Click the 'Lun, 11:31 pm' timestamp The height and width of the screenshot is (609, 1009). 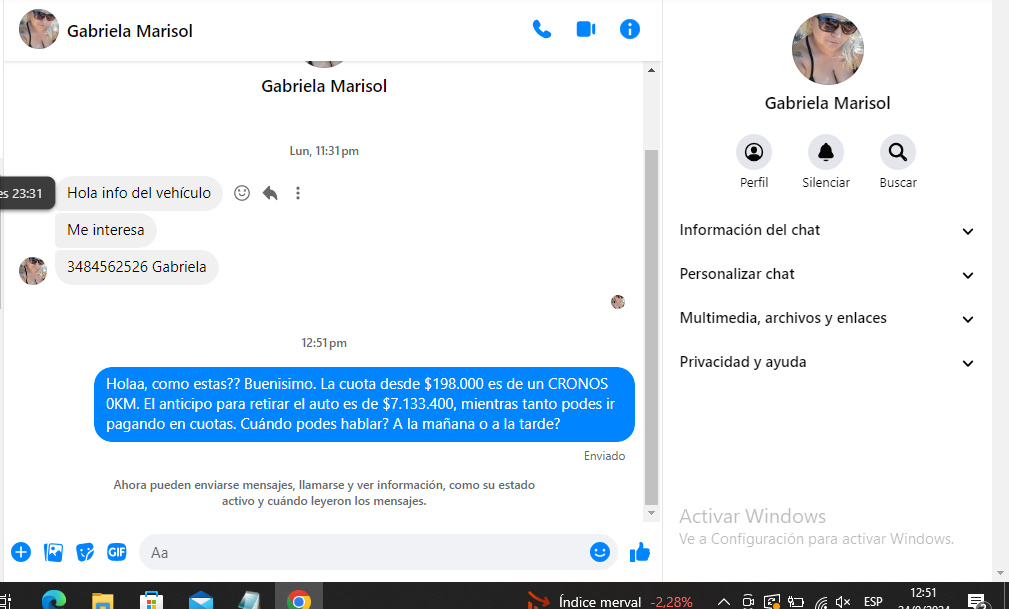point(324,151)
